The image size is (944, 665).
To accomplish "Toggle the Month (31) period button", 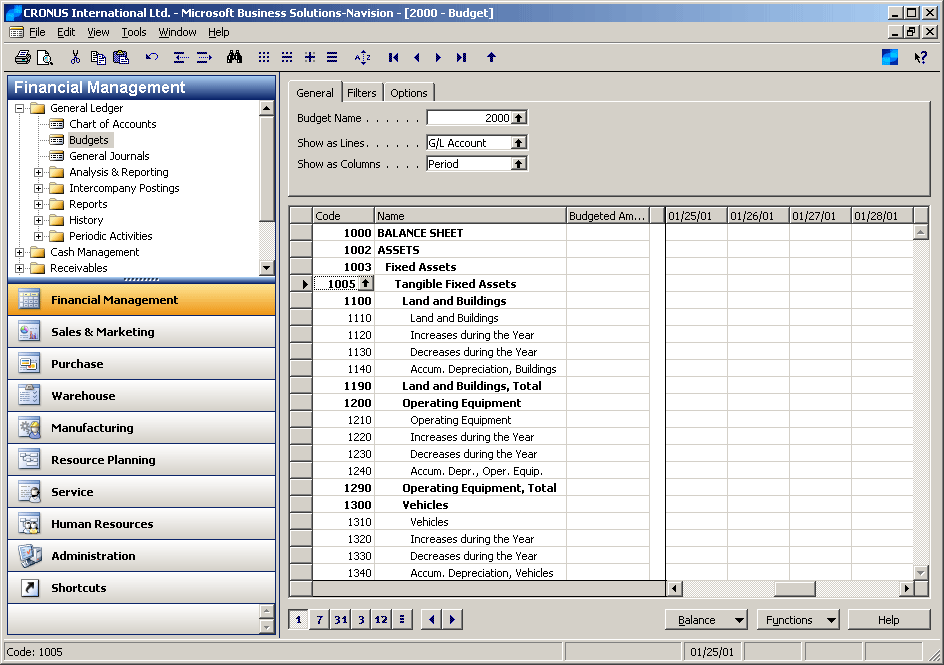I will [340, 620].
